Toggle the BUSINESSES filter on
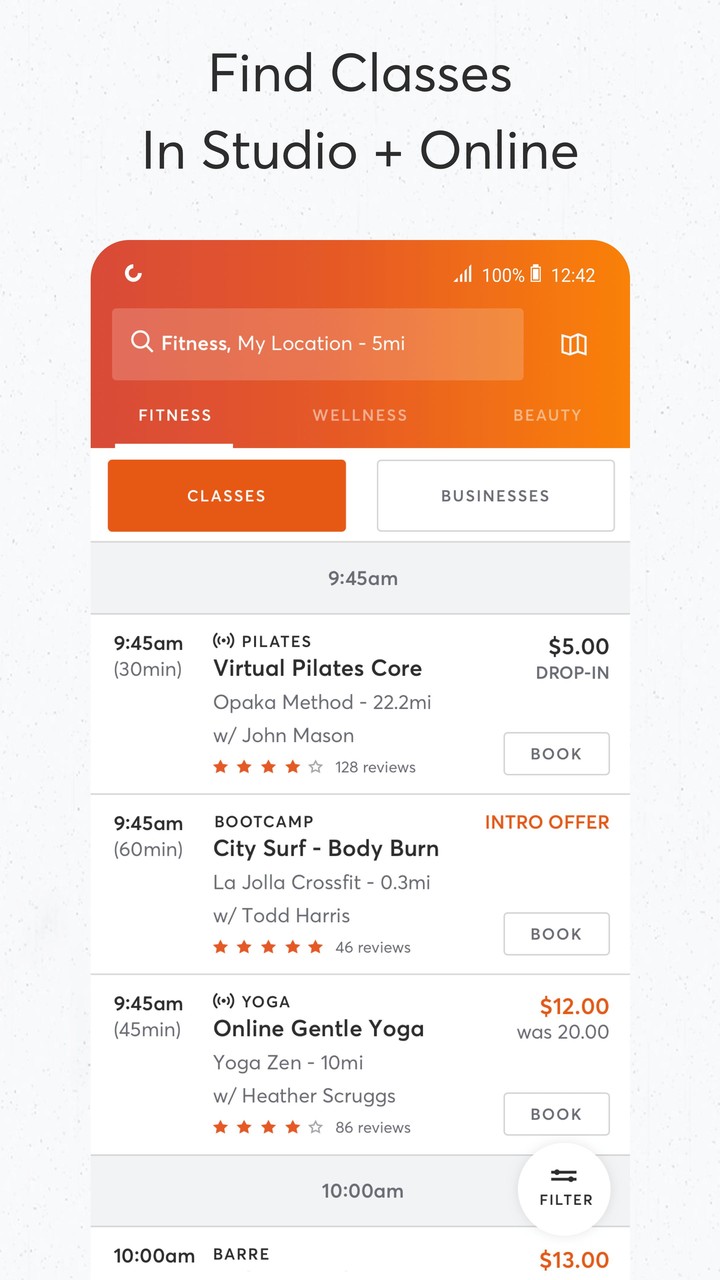 coord(495,495)
